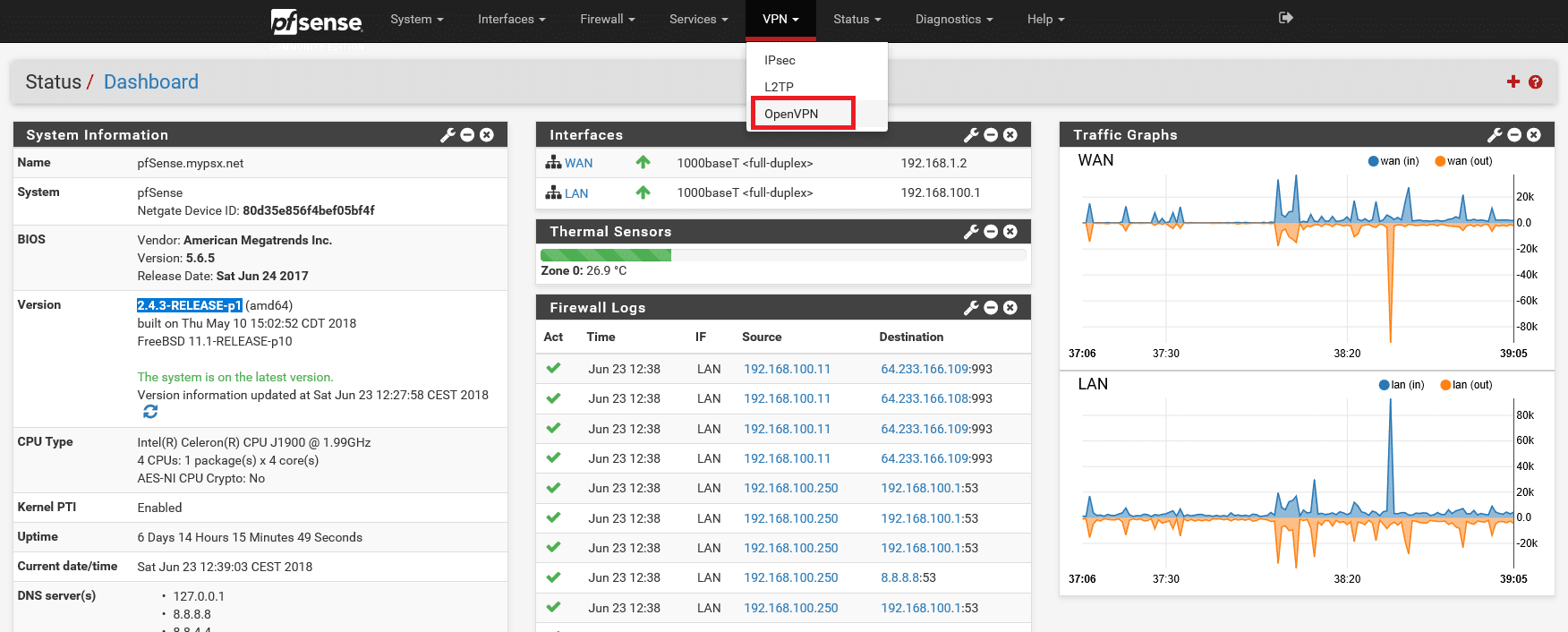1568x632 pixels.
Task: Toggle the lan (in) legend swatch
Action: pyautogui.click(x=1385, y=385)
